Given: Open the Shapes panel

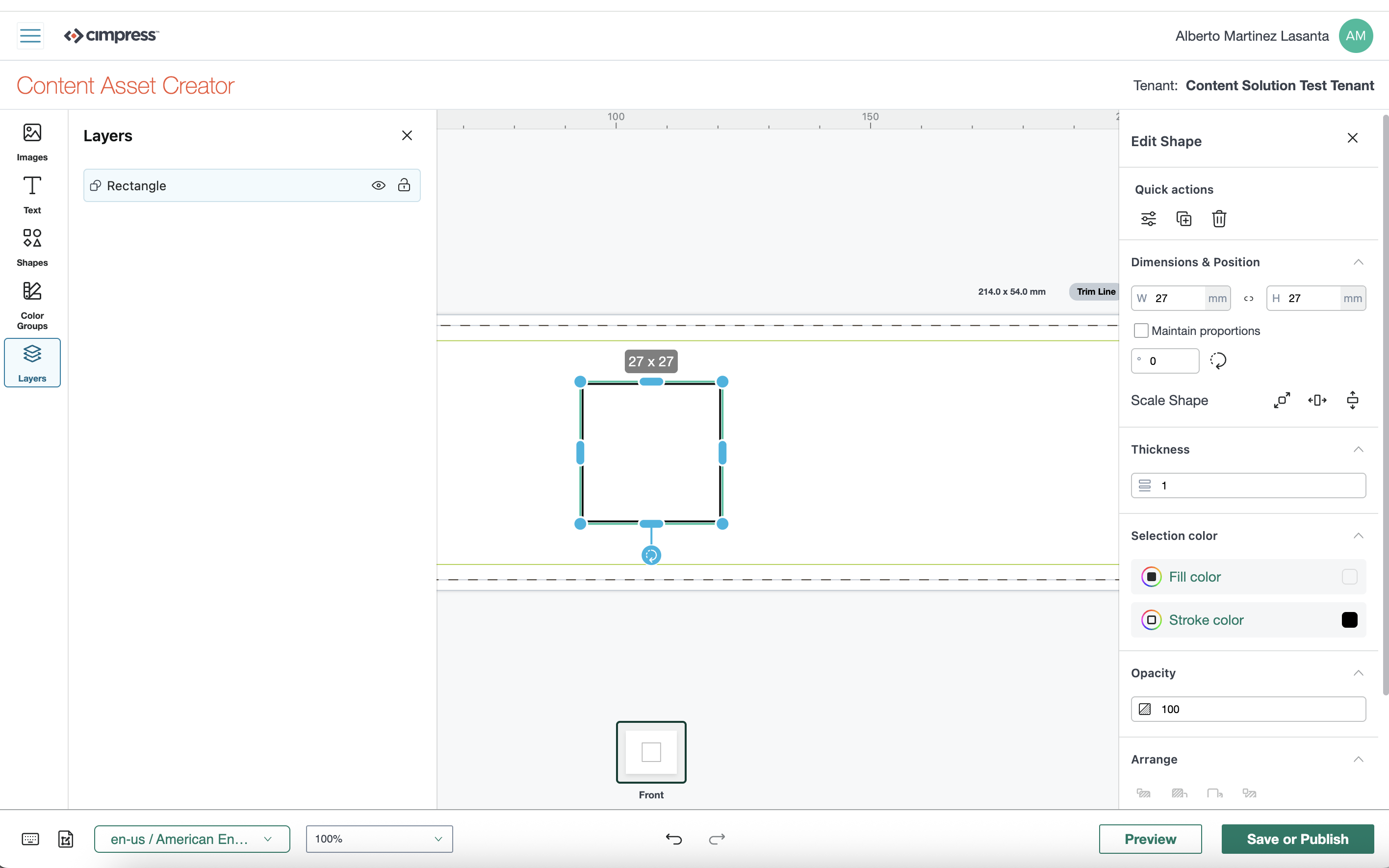Looking at the screenshot, I should (x=32, y=248).
